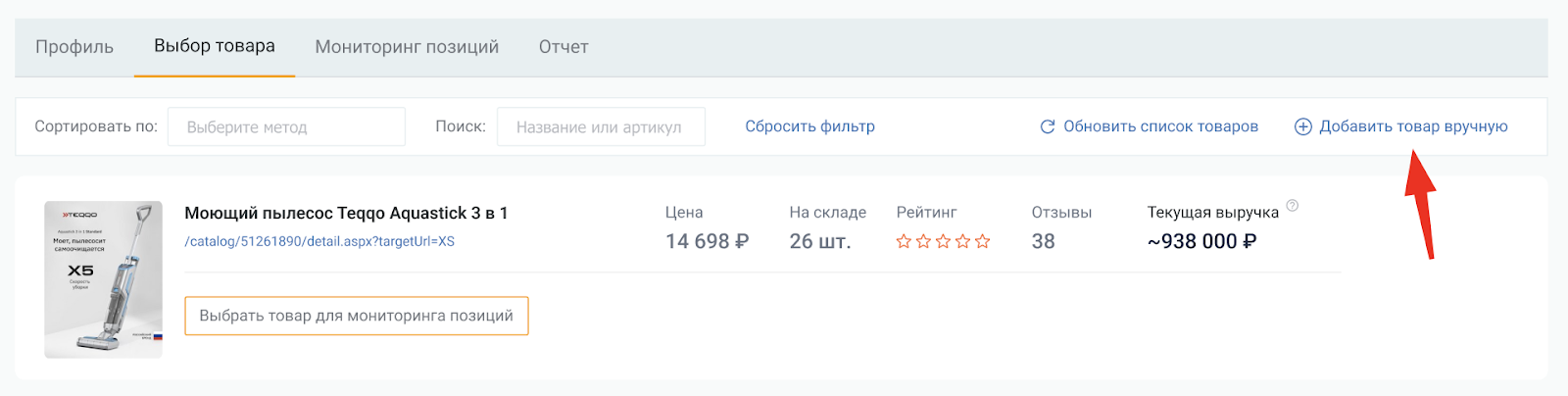The image size is (1568, 396).
Task: Click the help icon next to Текущая выручка
Action: tap(1292, 206)
